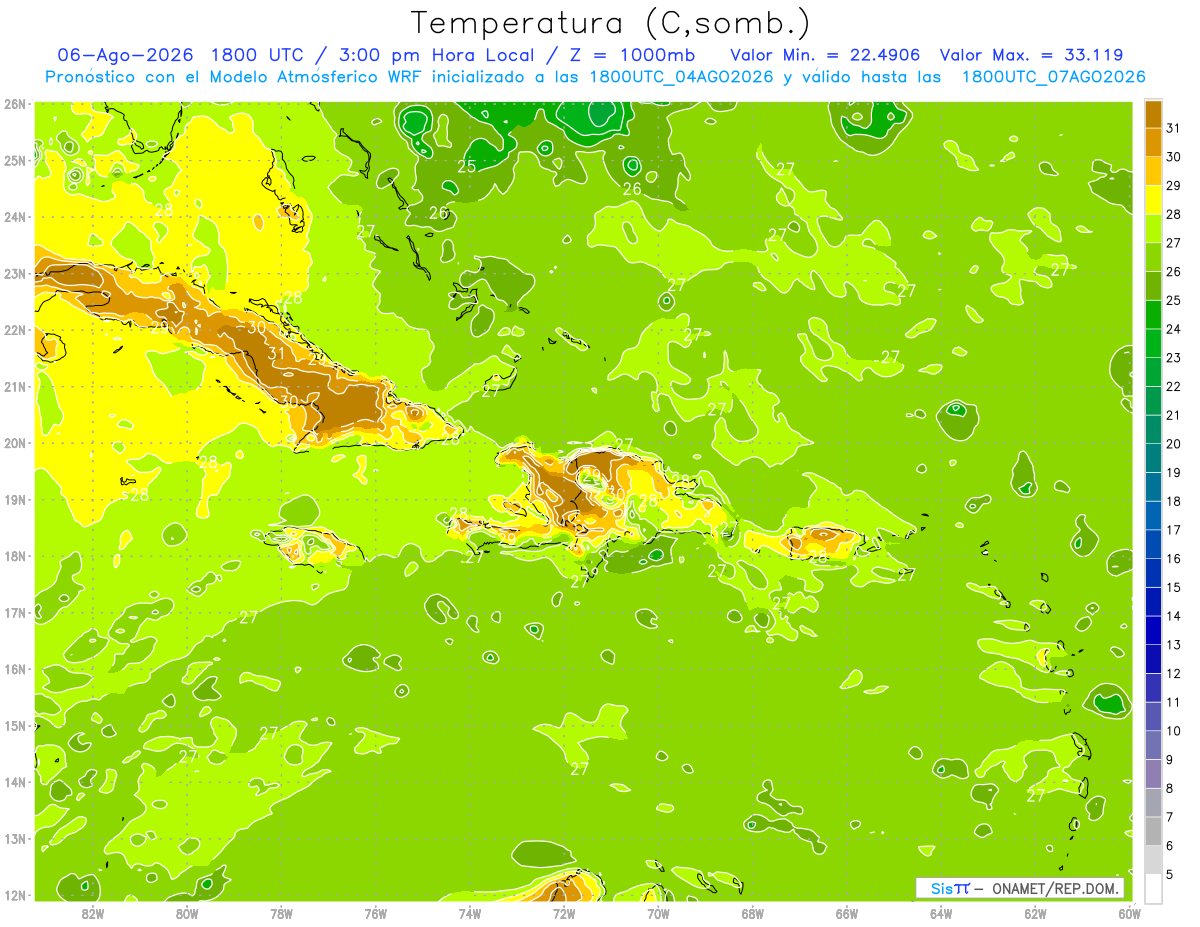The height and width of the screenshot is (927, 1200).
Task: Click the '76W' longitude axis label
Action: pyautogui.click(x=375, y=913)
